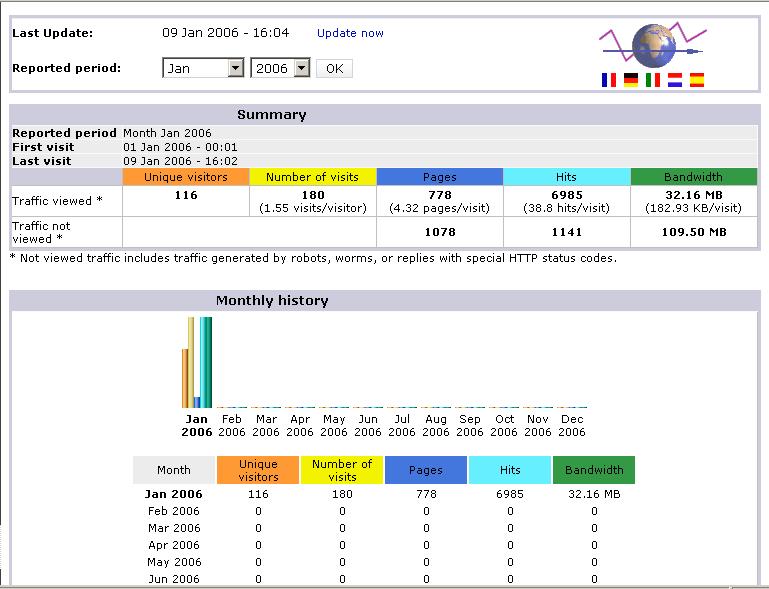The width and height of the screenshot is (769, 589).
Task: Select the green Bandwidth summary header
Action: click(x=693, y=177)
